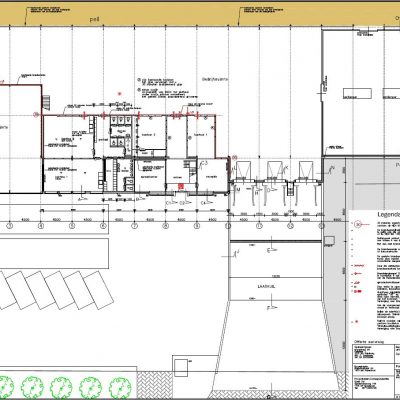400x400 pixels.
Task: Click the Legende heading
Action: [388, 215]
